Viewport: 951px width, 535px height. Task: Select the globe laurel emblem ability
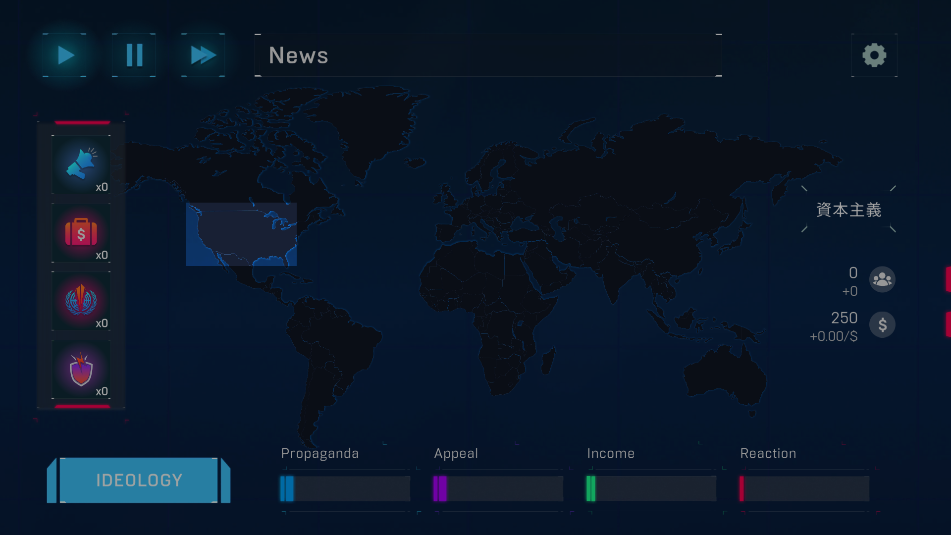(81, 301)
